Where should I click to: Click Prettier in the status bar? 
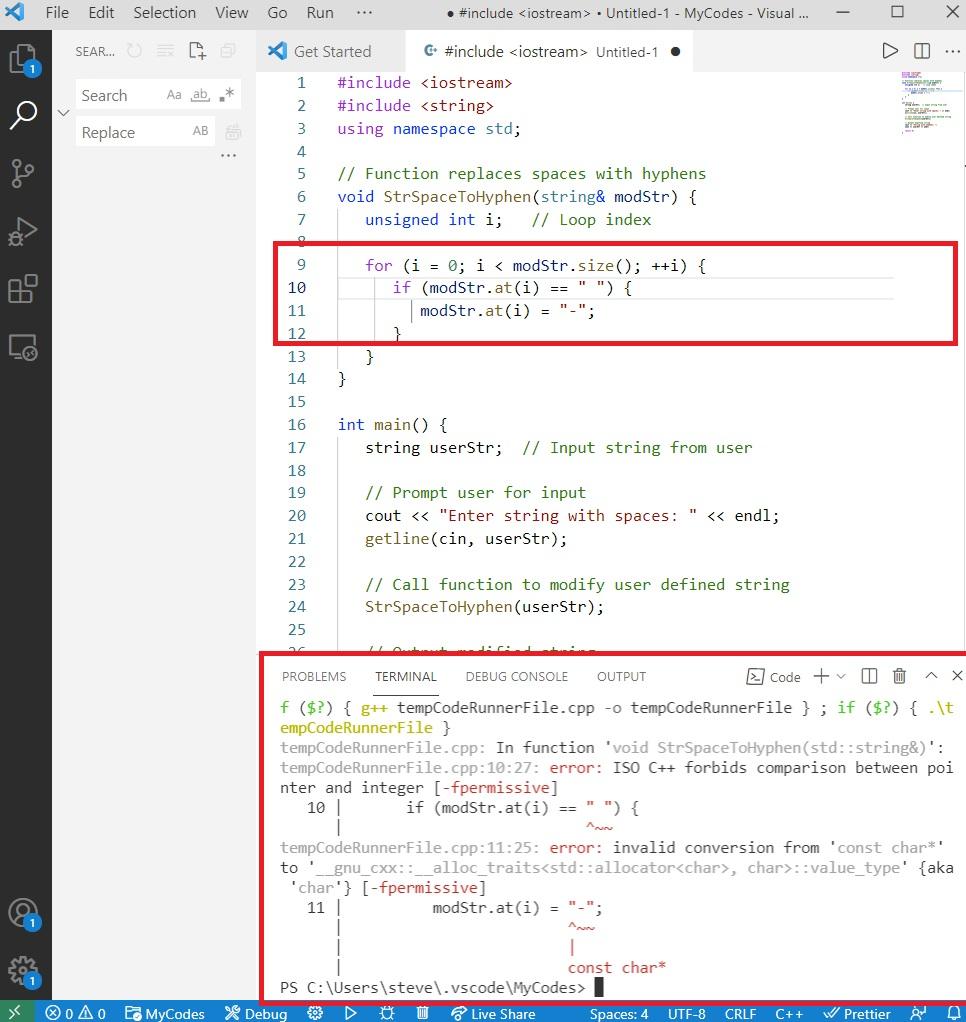coord(857,1014)
